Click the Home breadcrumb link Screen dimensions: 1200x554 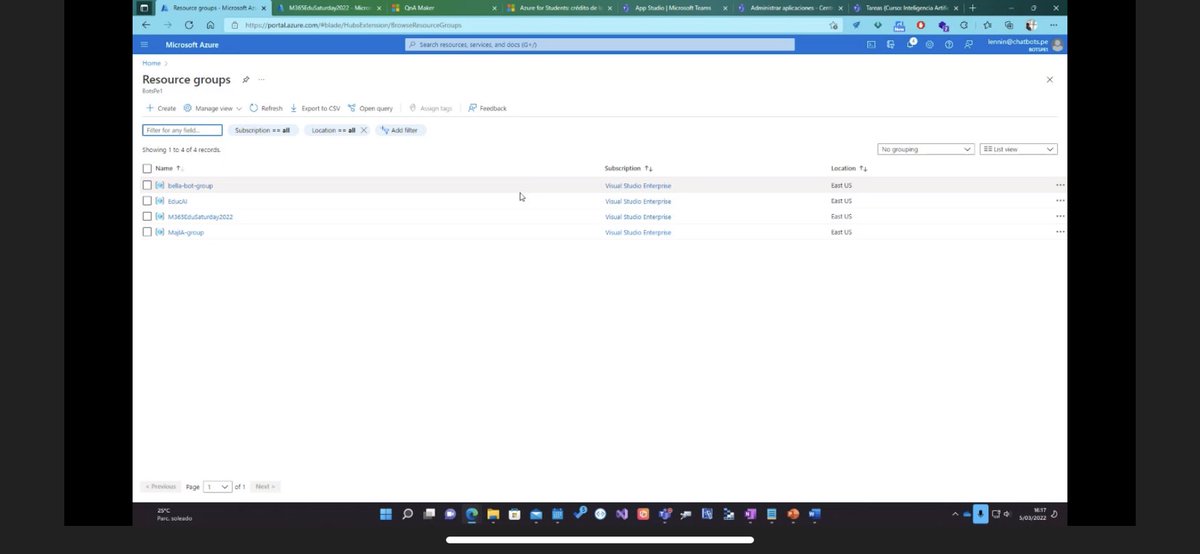coord(150,63)
